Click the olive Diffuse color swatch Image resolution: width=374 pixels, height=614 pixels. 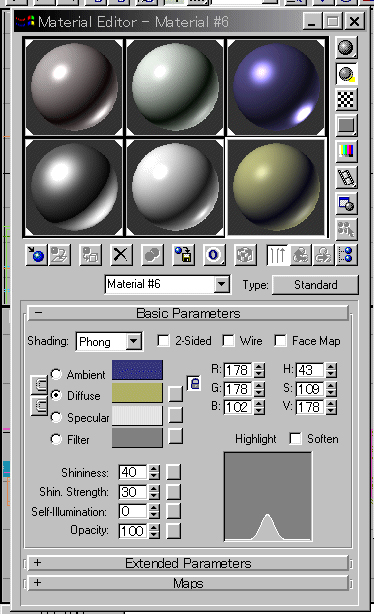coord(137,393)
